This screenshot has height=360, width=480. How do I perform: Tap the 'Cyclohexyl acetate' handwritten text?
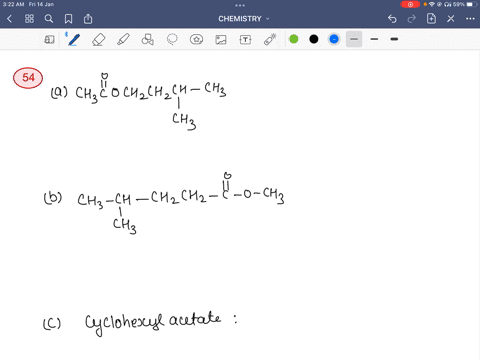153,322
